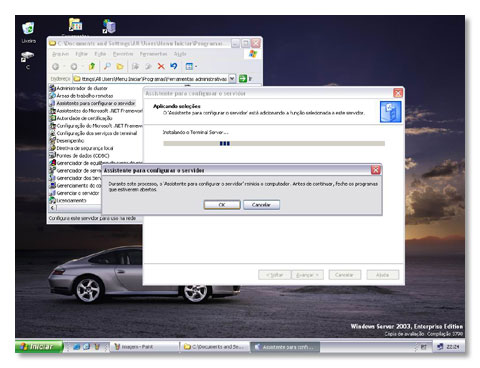Screen dimensions: 480x368
Task: Click the Folders toolbar icon
Action: (x=120, y=66)
